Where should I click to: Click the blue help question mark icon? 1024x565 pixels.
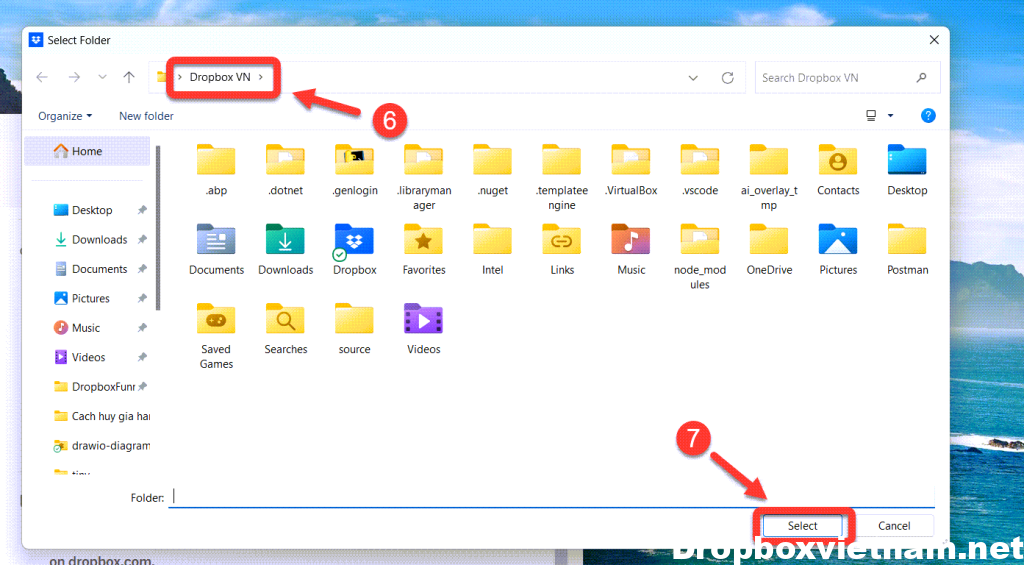point(928,116)
